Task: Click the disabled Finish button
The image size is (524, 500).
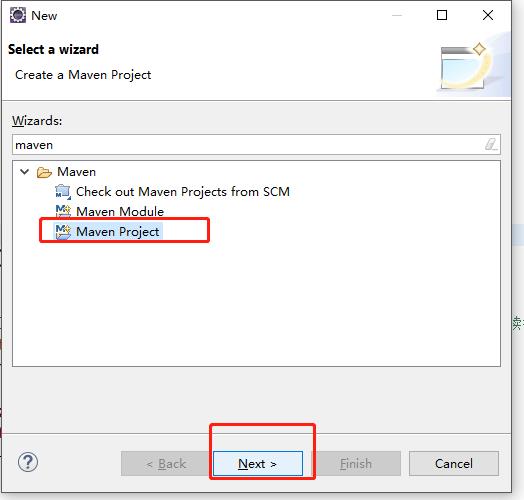Action: click(x=356, y=464)
